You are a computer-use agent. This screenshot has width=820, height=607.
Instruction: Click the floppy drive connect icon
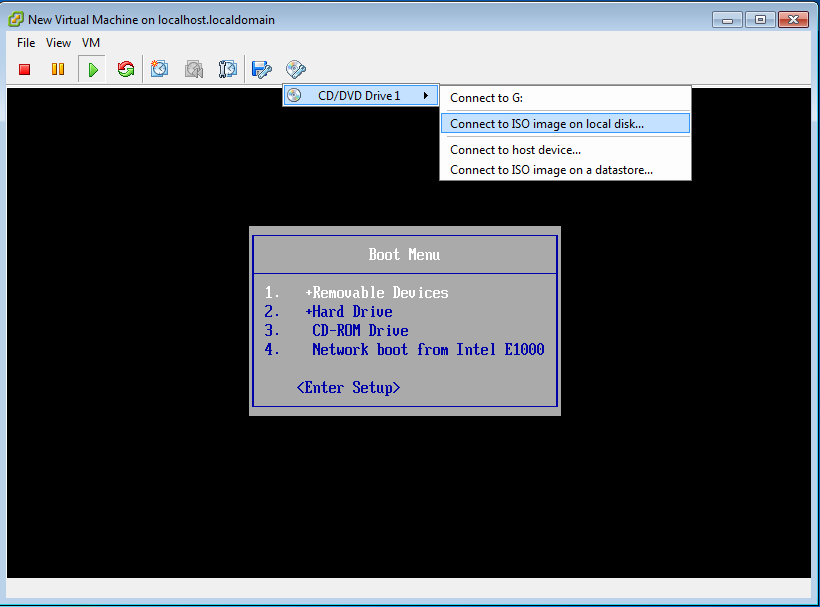point(261,69)
